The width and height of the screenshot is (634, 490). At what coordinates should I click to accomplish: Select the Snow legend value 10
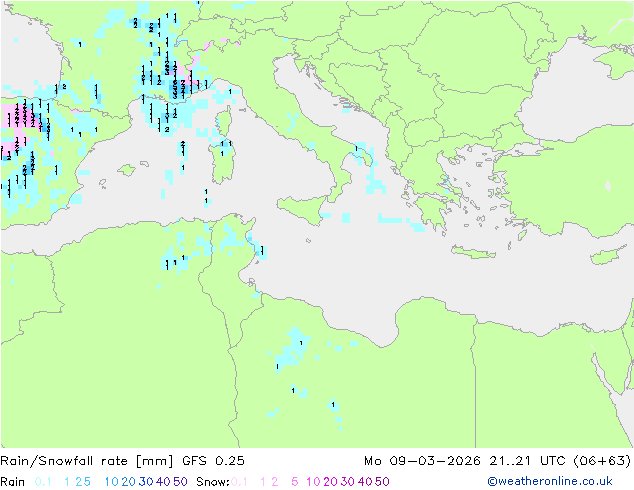point(313,482)
